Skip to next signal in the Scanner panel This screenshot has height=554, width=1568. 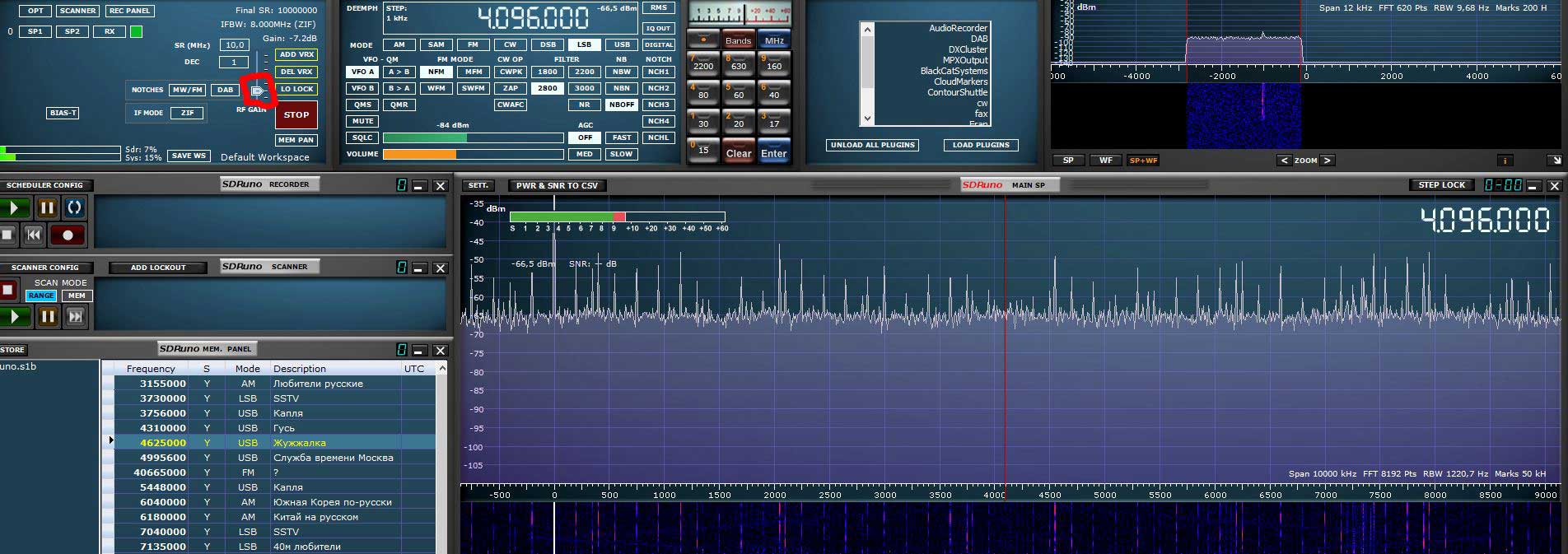point(76,316)
